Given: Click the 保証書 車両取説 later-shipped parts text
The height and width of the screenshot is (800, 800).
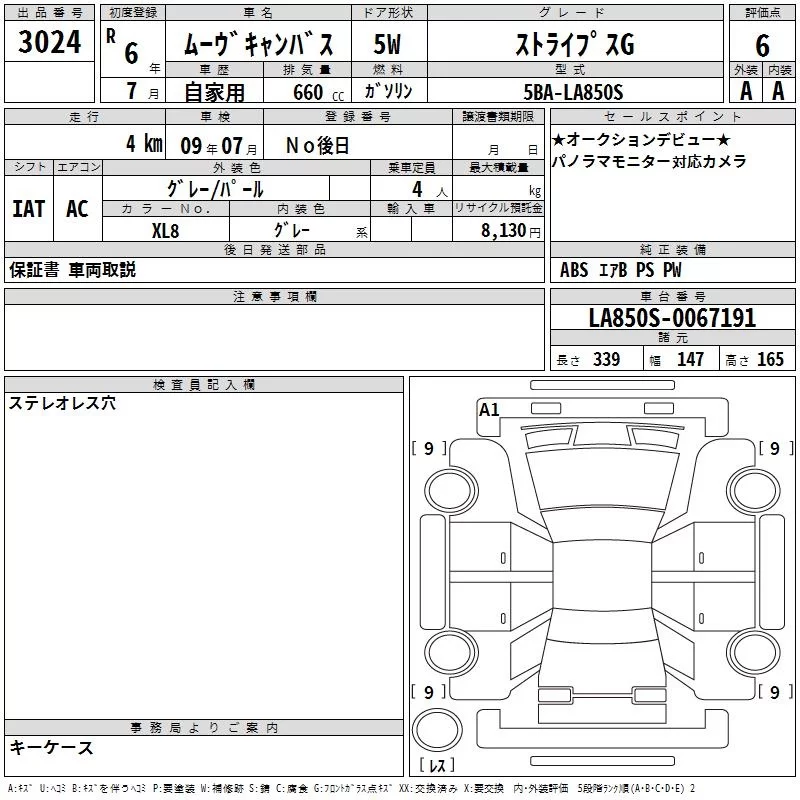Looking at the screenshot, I should click(x=72, y=270).
